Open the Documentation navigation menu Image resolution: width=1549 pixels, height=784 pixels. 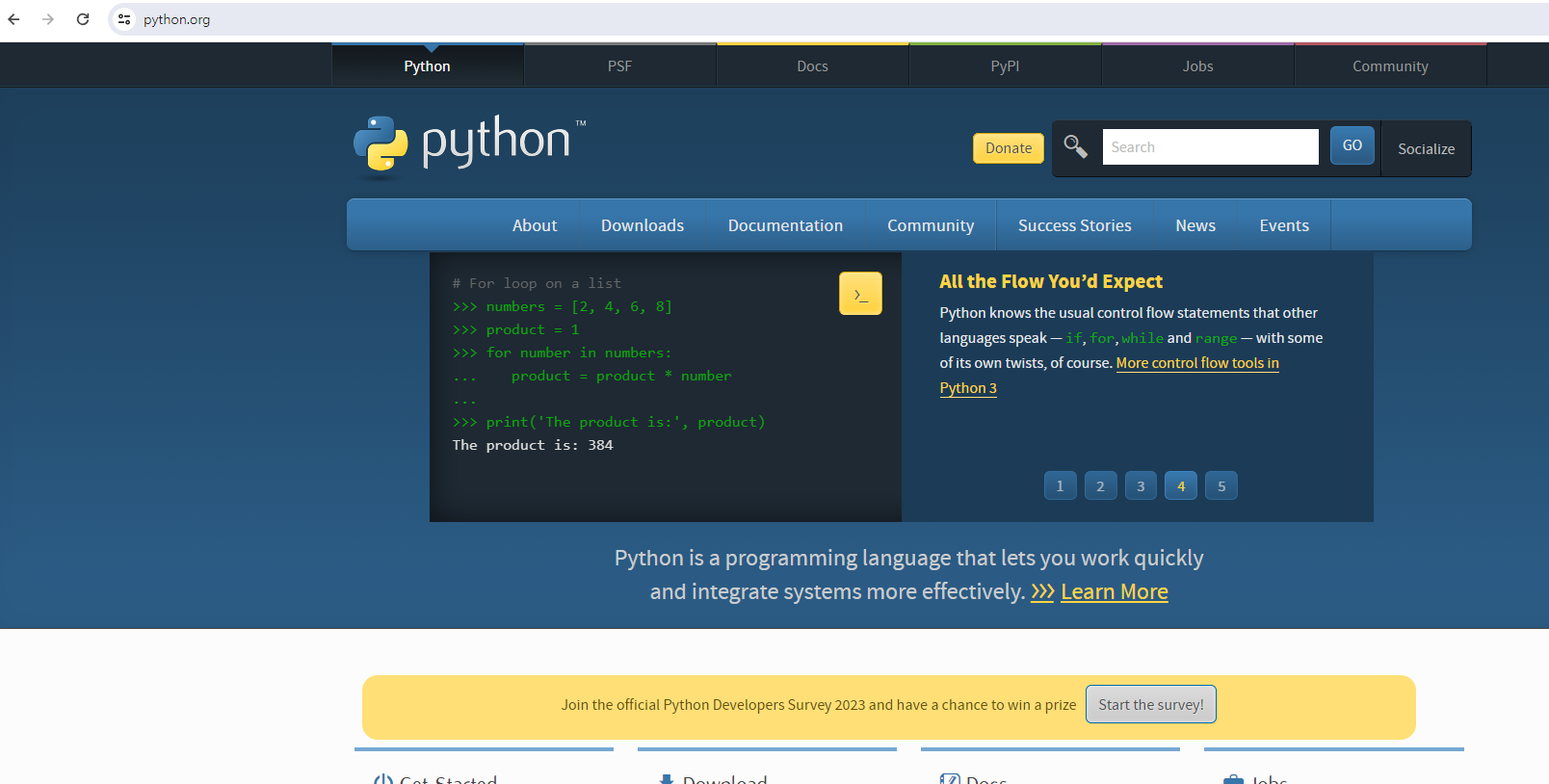(x=786, y=225)
